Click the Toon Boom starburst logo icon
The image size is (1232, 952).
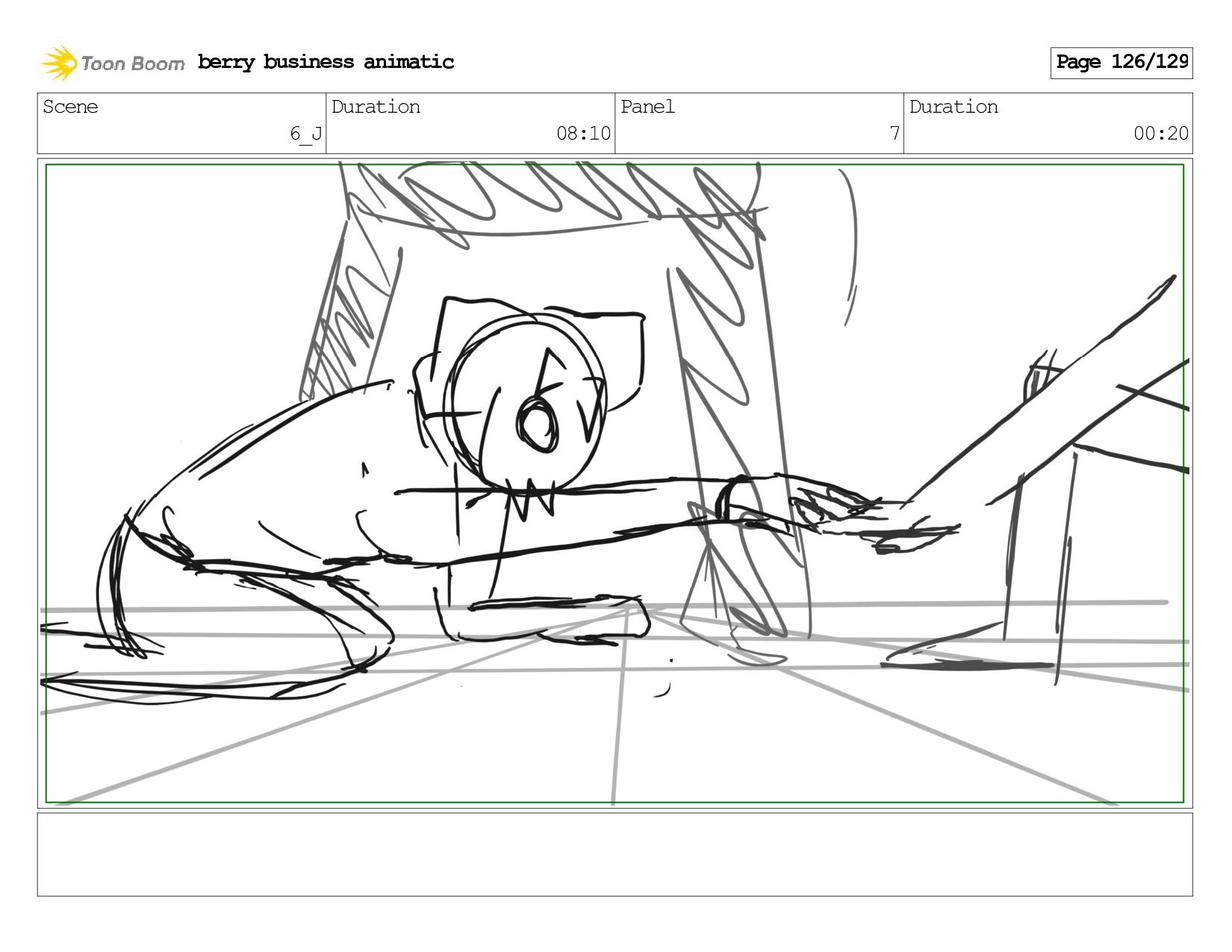point(59,63)
